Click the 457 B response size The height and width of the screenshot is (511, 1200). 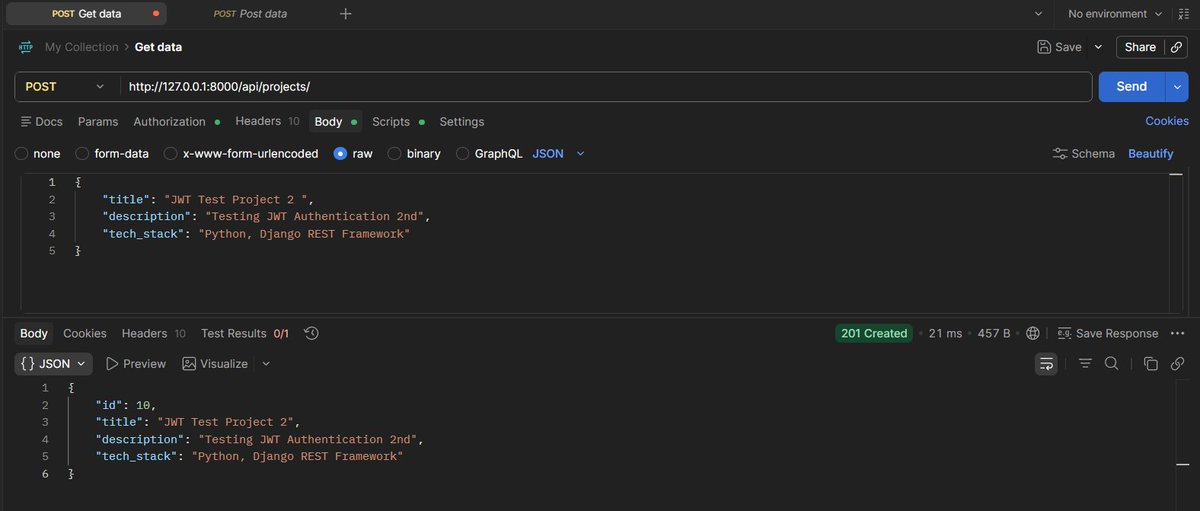click(994, 334)
